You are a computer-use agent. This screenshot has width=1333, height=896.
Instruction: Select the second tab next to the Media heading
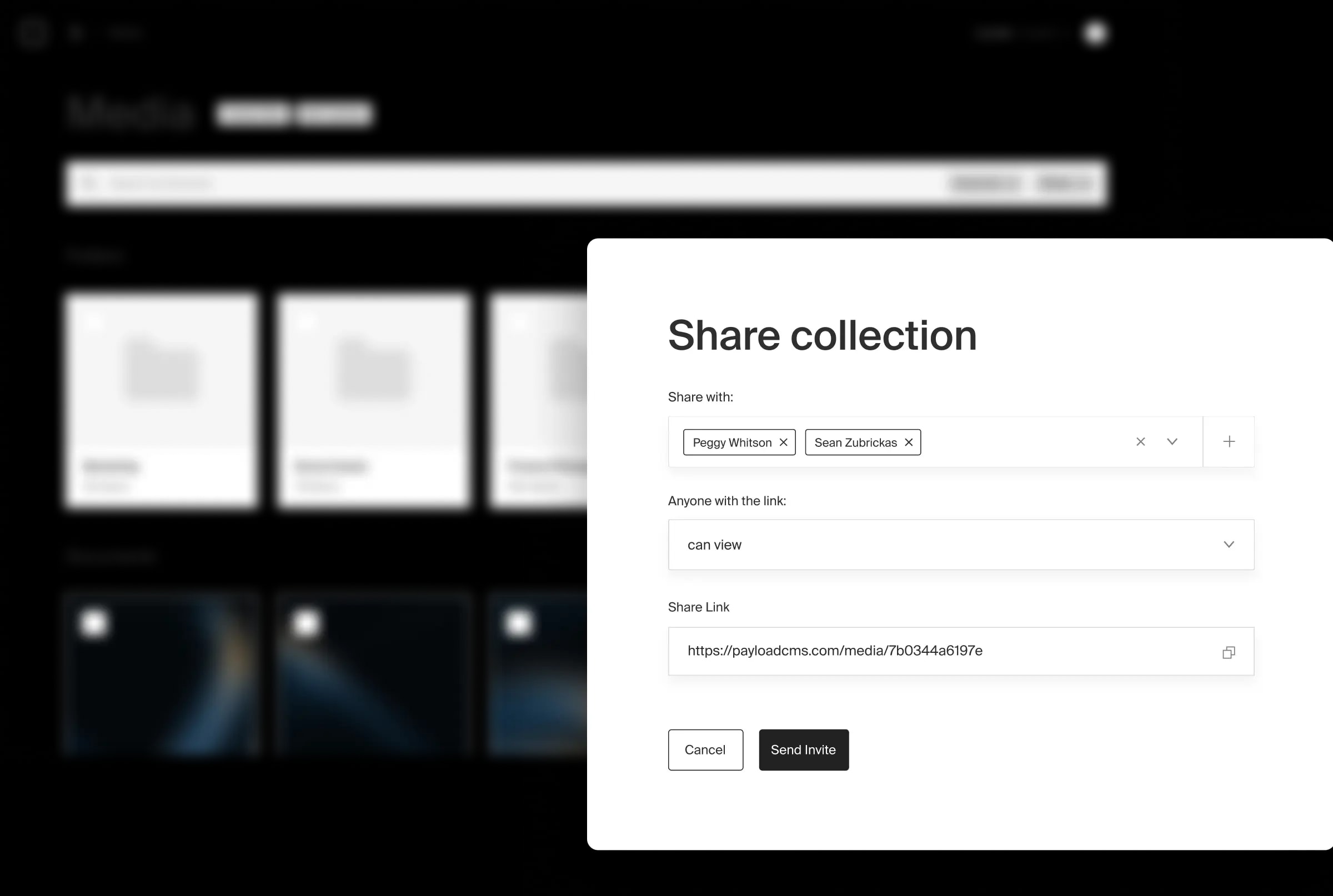(335, 113)
